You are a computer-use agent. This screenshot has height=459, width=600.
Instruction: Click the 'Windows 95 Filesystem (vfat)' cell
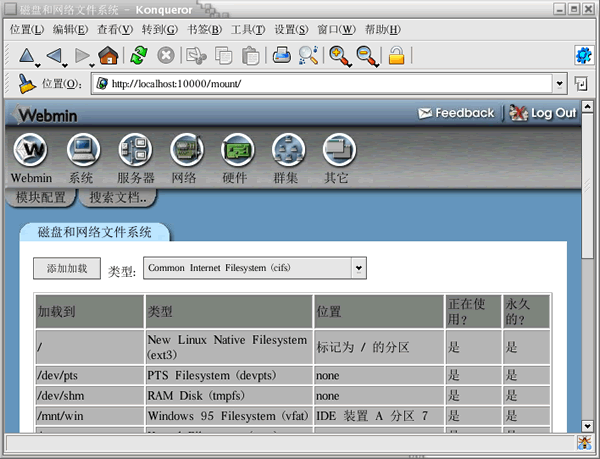click(228, 416)
